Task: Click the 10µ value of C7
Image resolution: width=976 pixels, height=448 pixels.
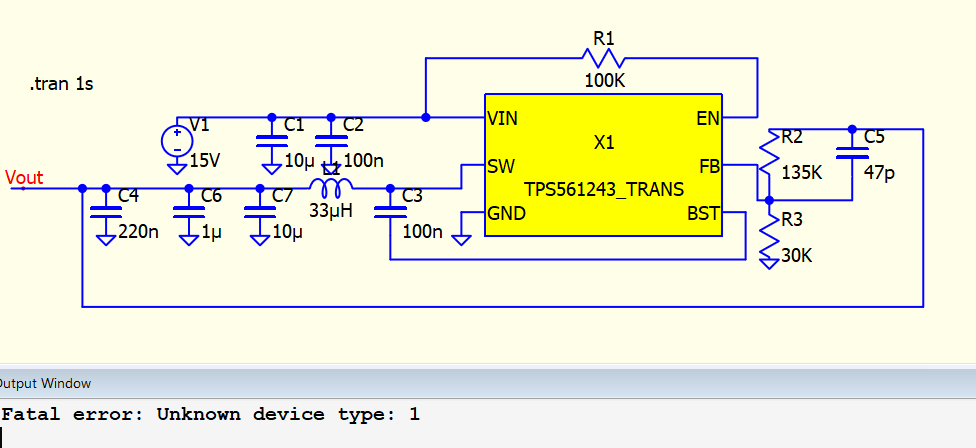Action: click(x=288, y=233)
